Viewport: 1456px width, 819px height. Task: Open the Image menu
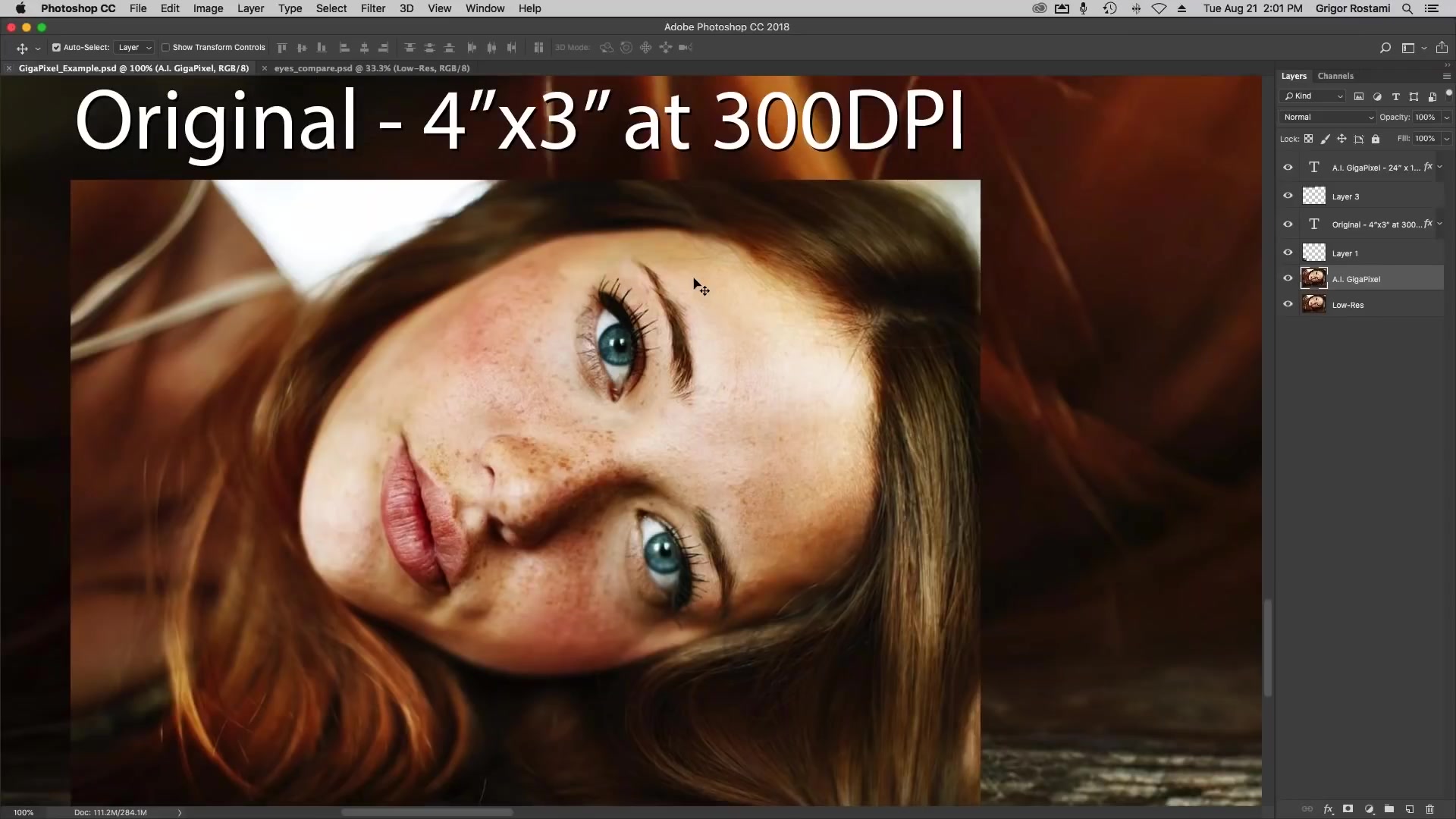click(x=208, y=8)
